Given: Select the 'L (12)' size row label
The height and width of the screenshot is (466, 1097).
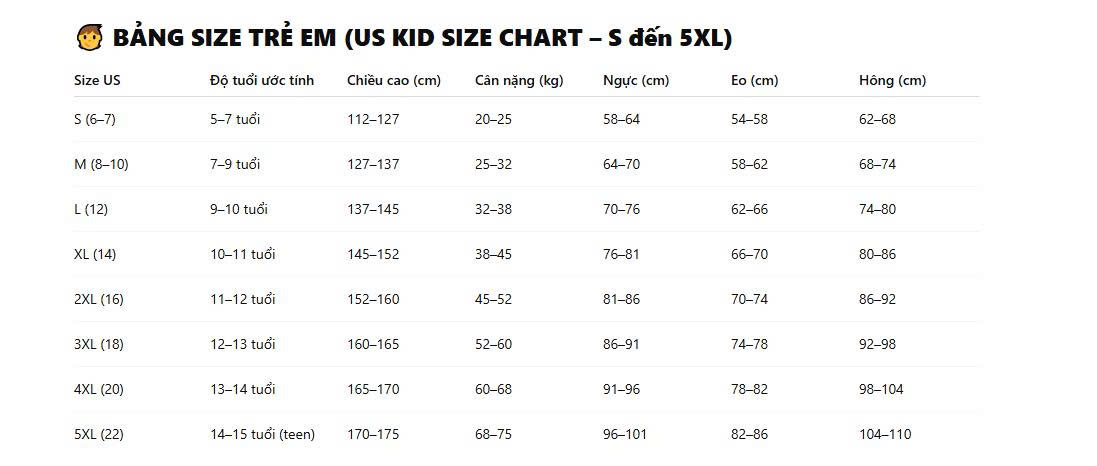Looking at the screenshot, I should tap(91, 209).
